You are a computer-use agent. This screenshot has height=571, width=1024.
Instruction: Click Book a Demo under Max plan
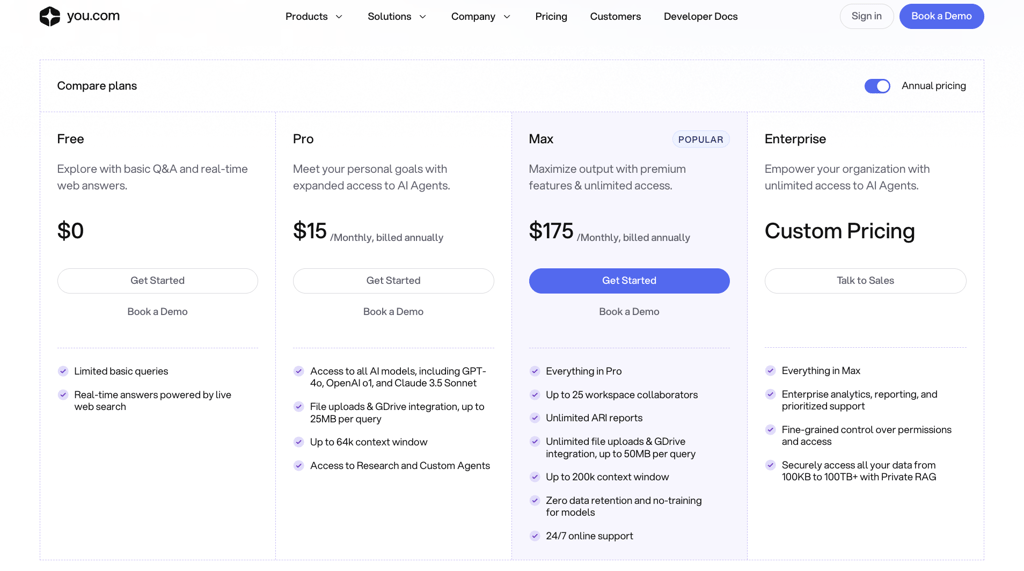tap(629, 312)
